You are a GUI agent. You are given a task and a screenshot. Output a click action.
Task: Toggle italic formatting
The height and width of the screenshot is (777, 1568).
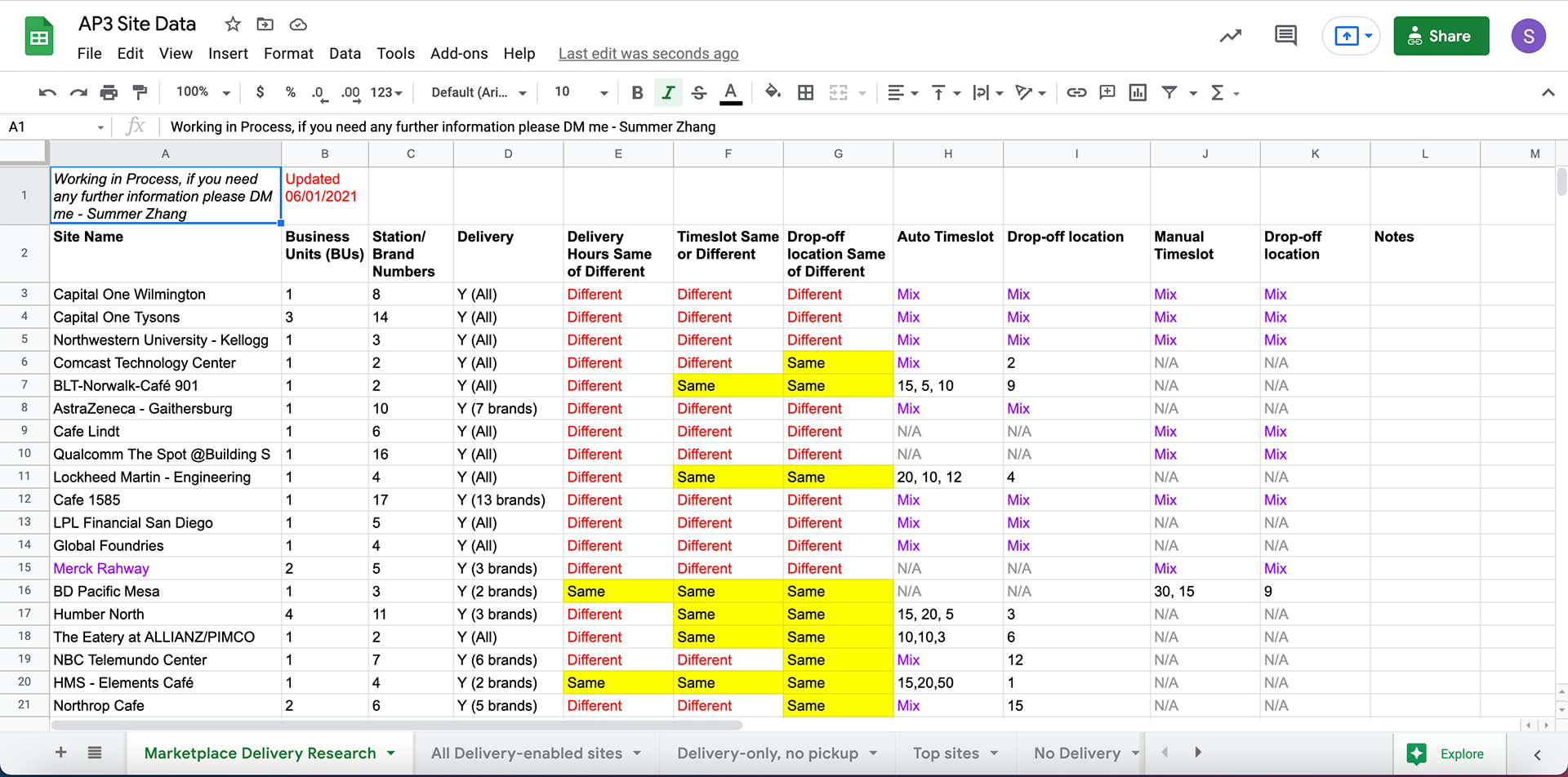click(668, 93)
